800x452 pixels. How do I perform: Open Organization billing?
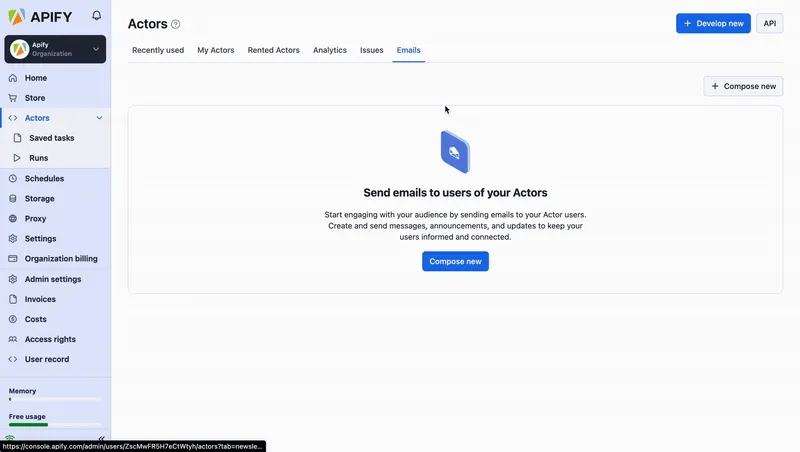tap(61, 259)
